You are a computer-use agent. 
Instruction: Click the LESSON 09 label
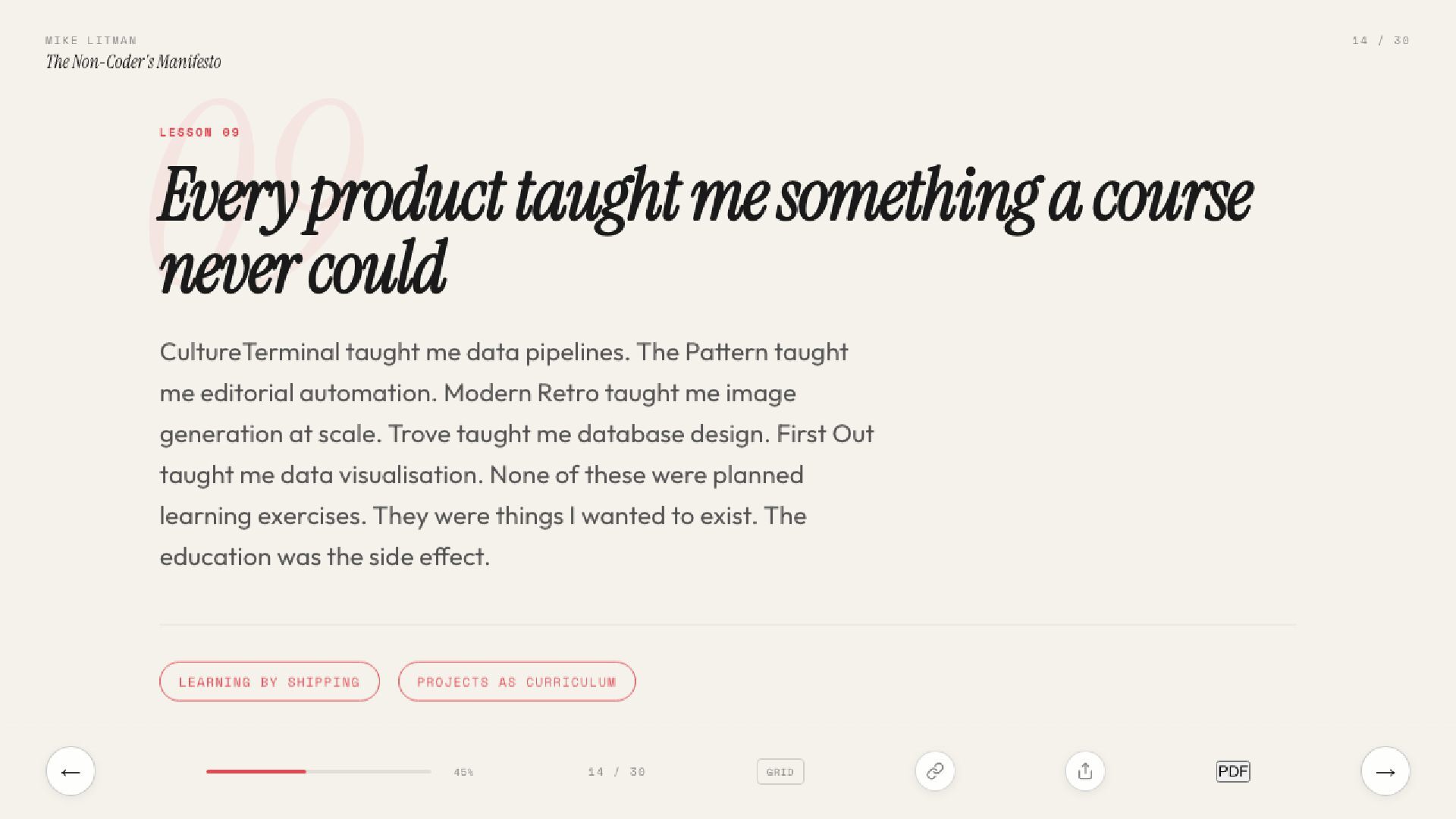[x=199, y=132]
